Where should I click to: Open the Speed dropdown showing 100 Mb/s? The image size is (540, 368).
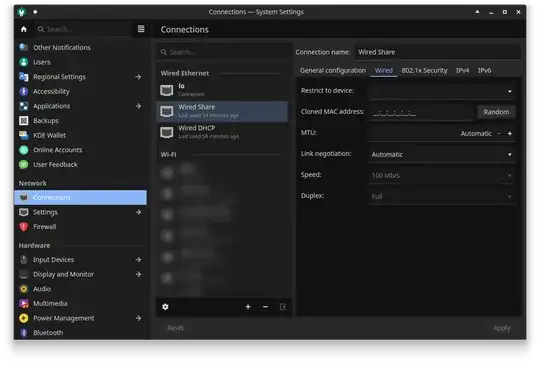coord(442,176)
